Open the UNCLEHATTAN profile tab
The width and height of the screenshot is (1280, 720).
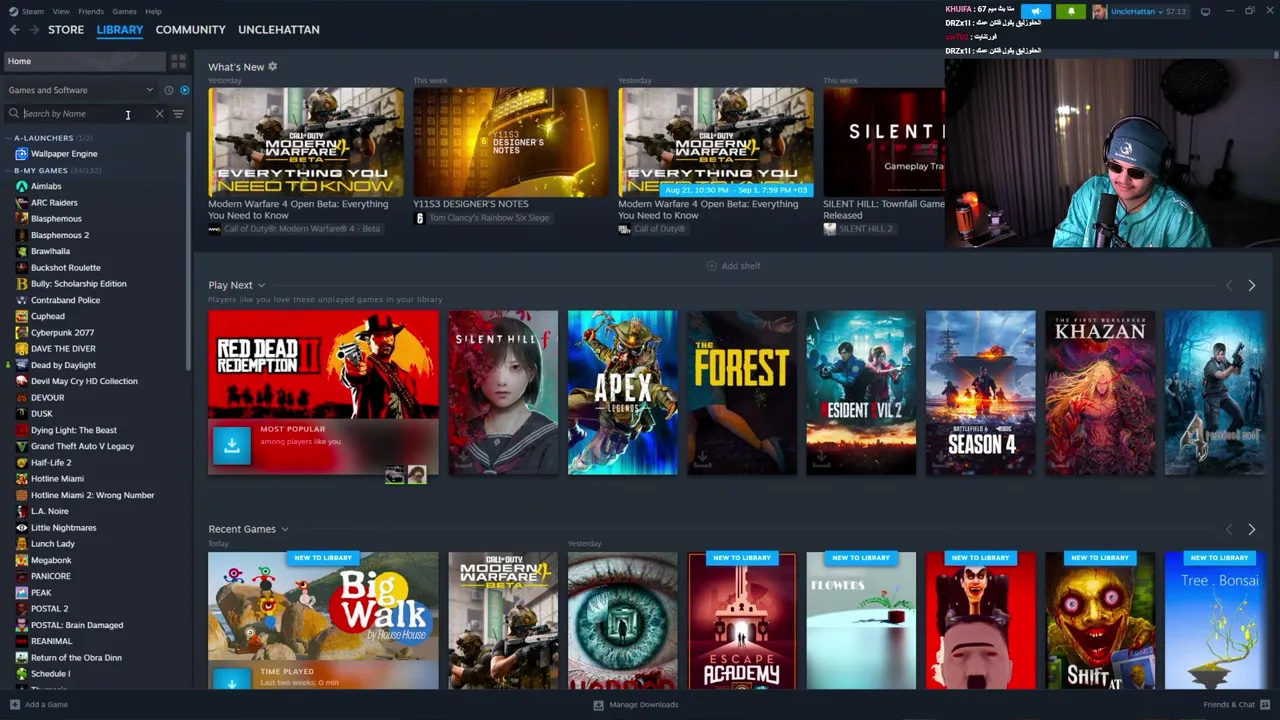pos(279,30)
